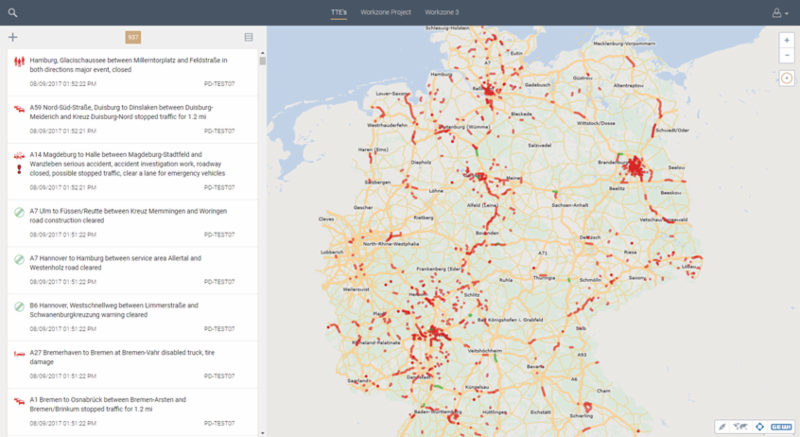Click the world map layer icon

tap(741, 426)
